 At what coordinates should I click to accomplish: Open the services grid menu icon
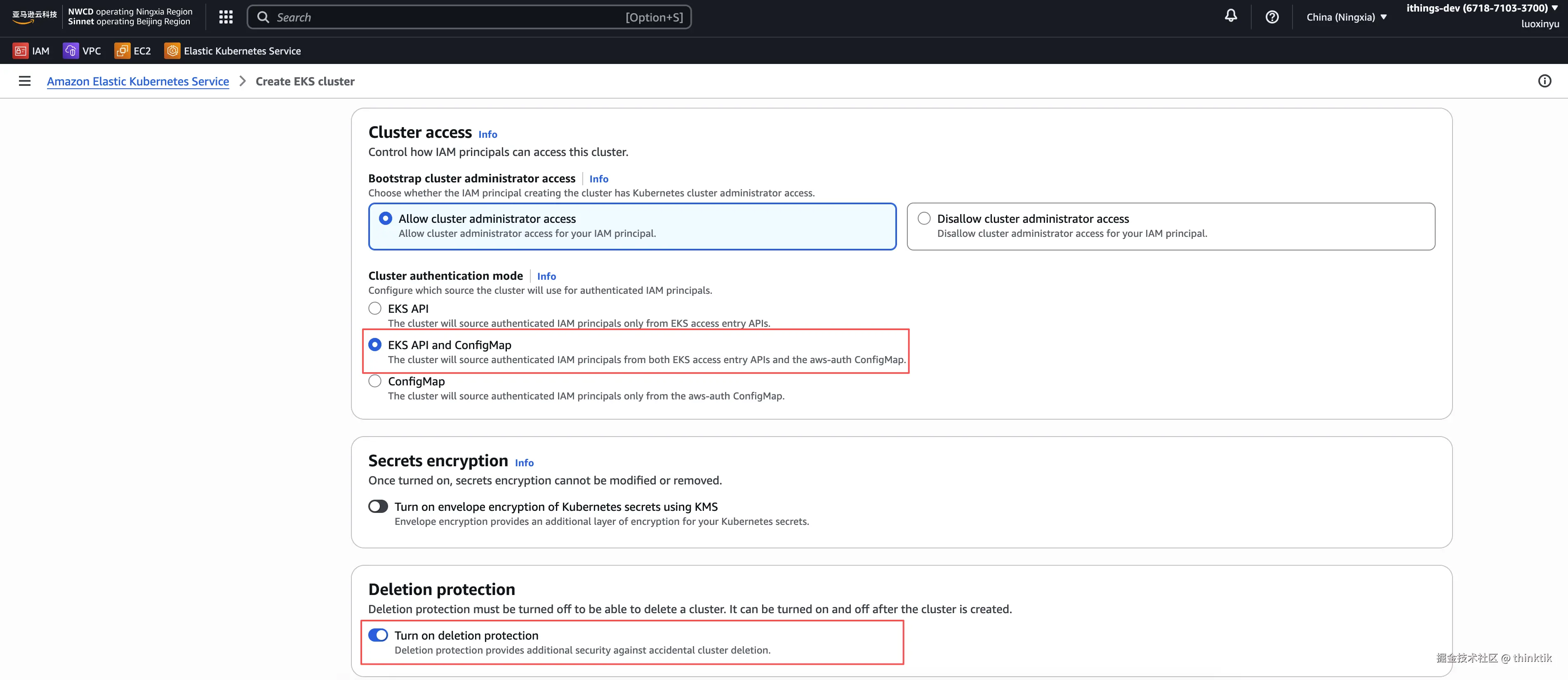pos(226,17)
